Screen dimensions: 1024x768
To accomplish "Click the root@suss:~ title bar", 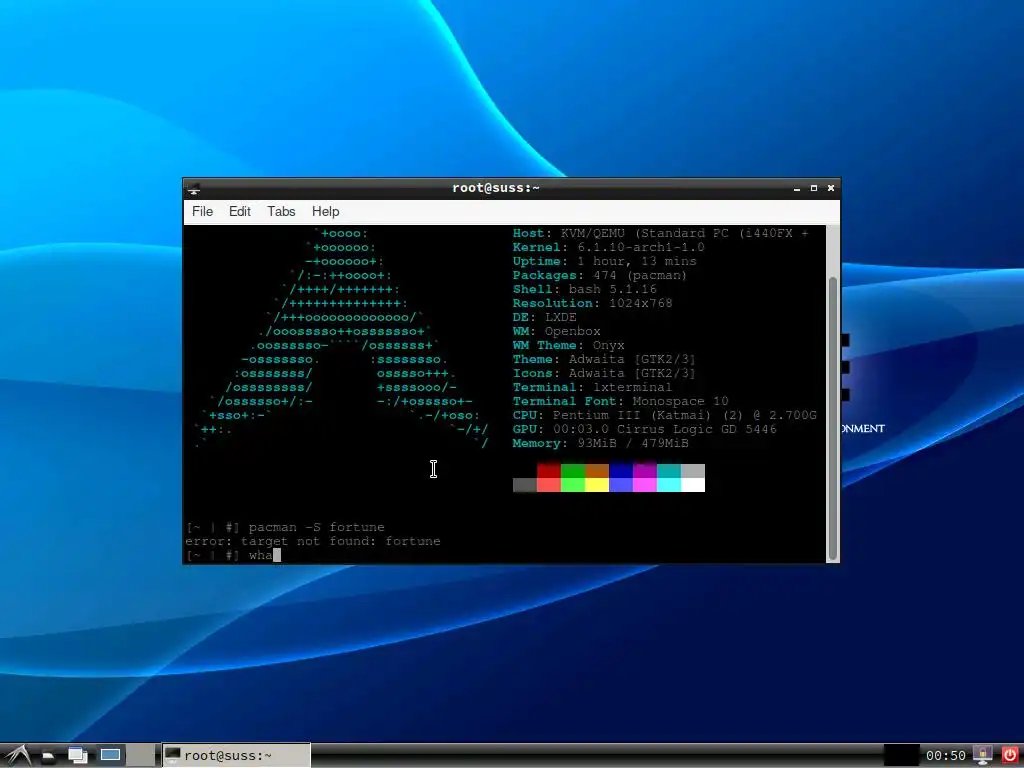I will (x=496, y=188).
